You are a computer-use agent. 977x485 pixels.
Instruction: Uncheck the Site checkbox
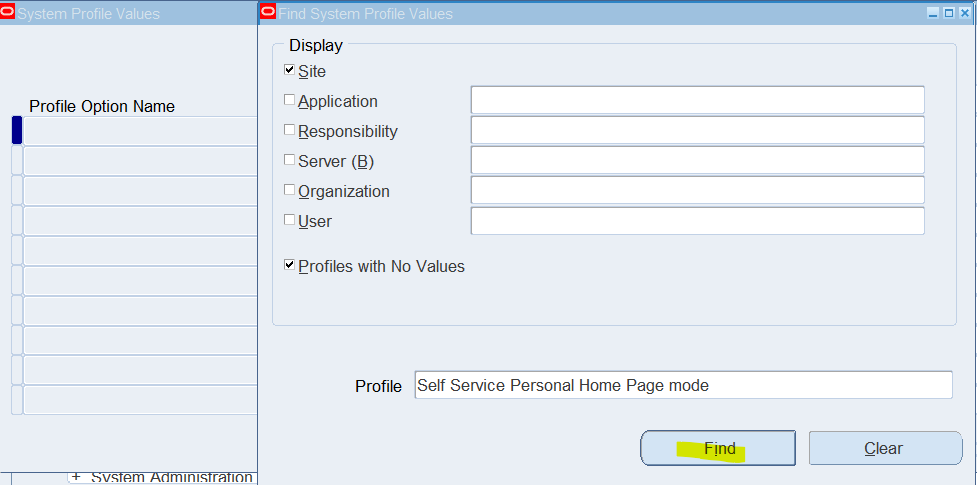289,70
